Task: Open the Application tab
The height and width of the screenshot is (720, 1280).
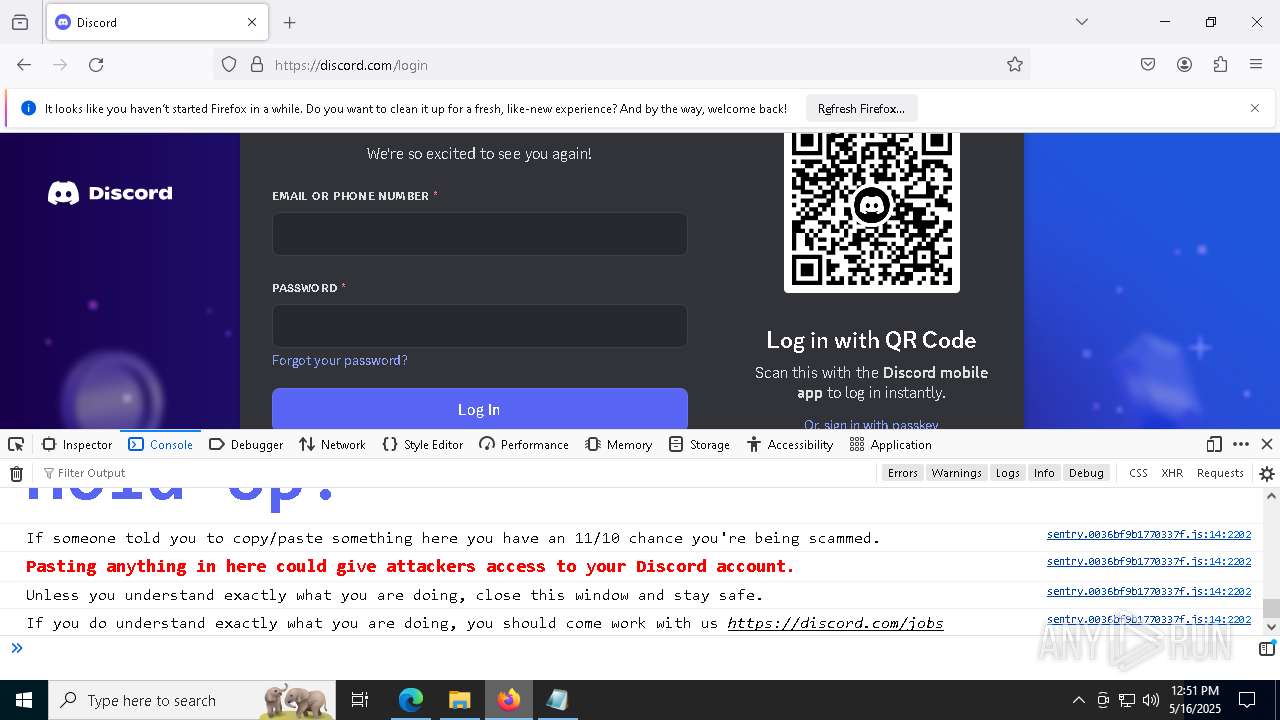Action: coord(890,444)
